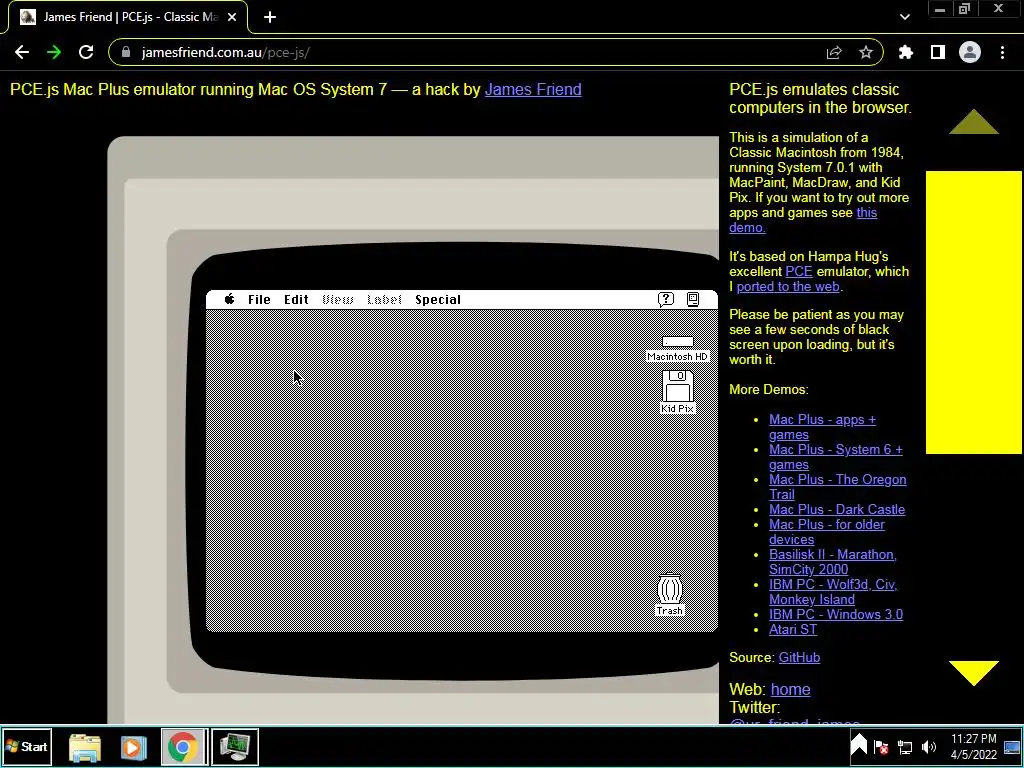The height and width of the screenshot is (768, 1024).
Task: Click the page scrollbar up arrow
Action: pos(974,122)
